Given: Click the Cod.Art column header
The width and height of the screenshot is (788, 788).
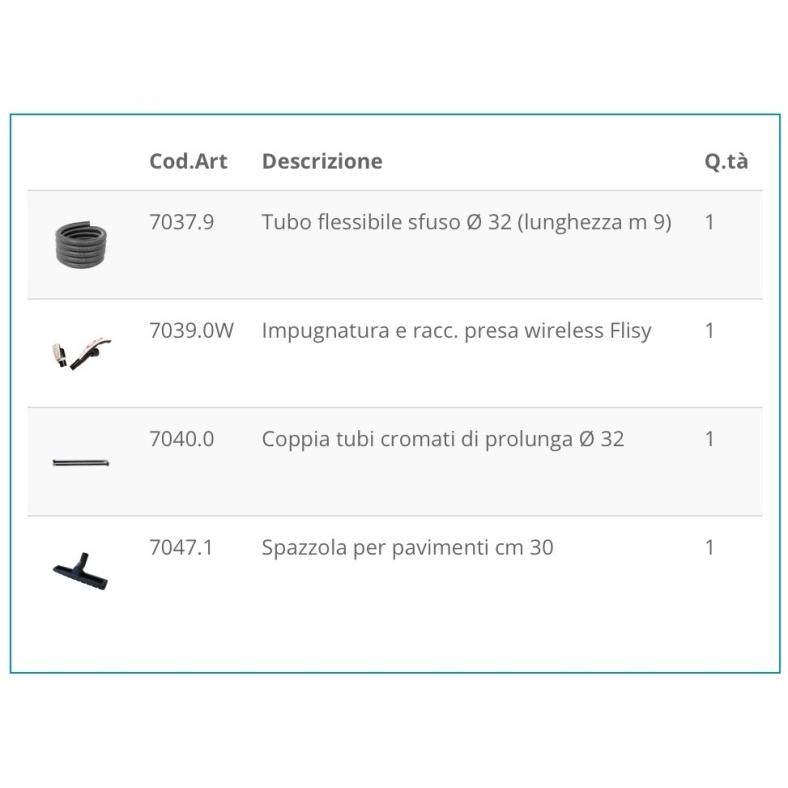Looking at the screenshot, I should 188,161.
